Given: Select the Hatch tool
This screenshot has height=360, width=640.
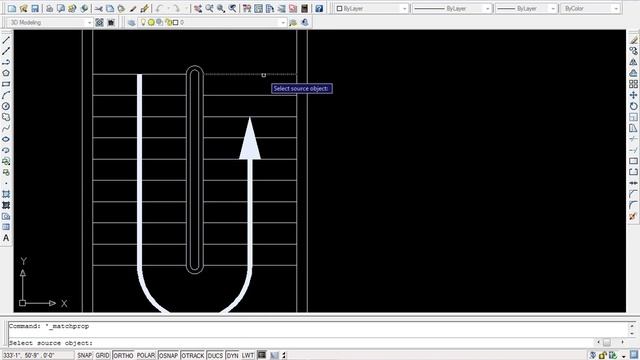Looking at the screenshot, I should pos(6,194).
